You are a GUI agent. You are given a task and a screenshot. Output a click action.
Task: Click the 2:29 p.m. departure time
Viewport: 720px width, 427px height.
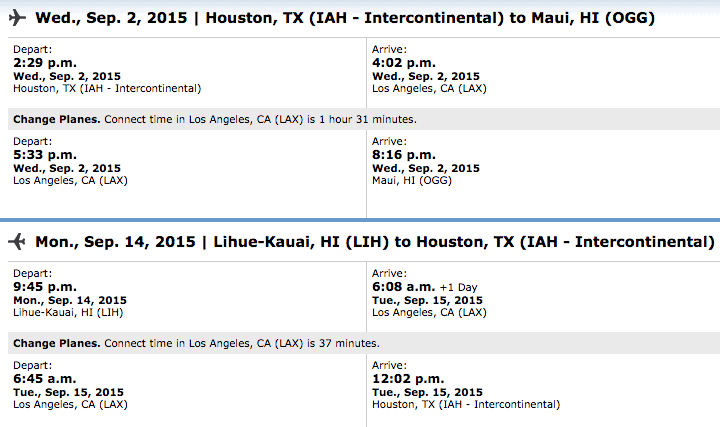click(x=45, y=63)
